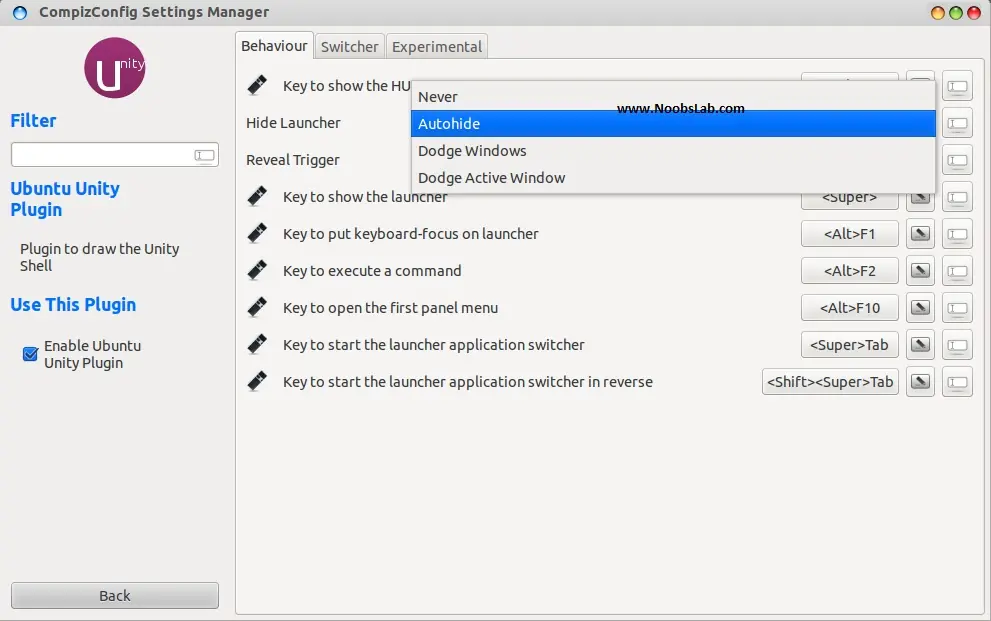Open the Experimental tab
The width and height of the screenshot is (991, 621).
437,47
